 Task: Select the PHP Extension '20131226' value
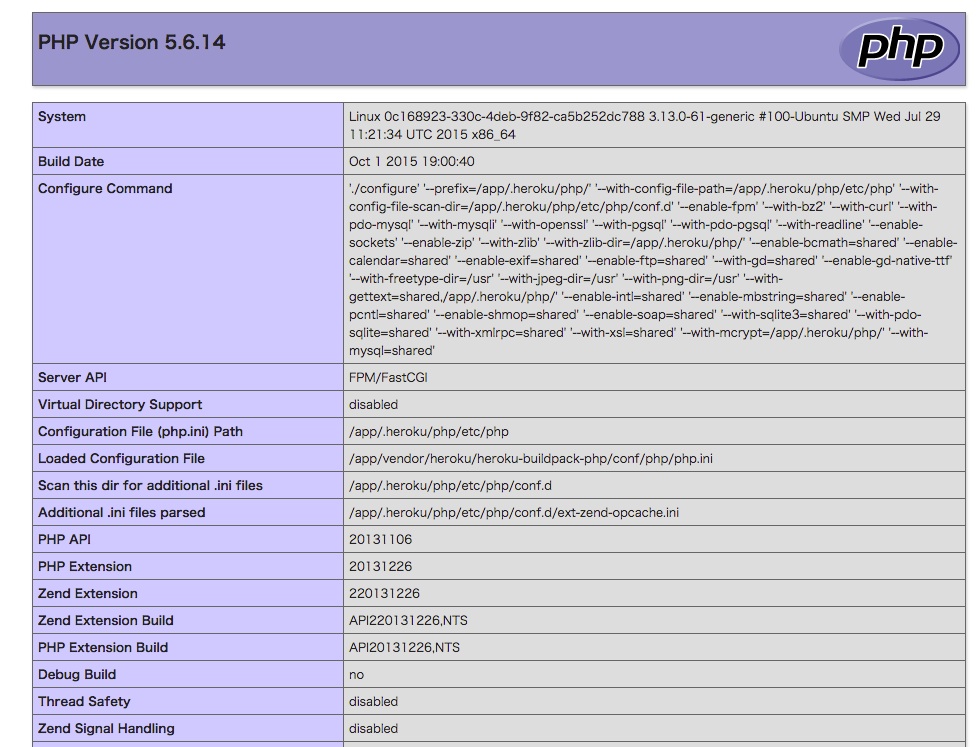click(x=380, y=566)
